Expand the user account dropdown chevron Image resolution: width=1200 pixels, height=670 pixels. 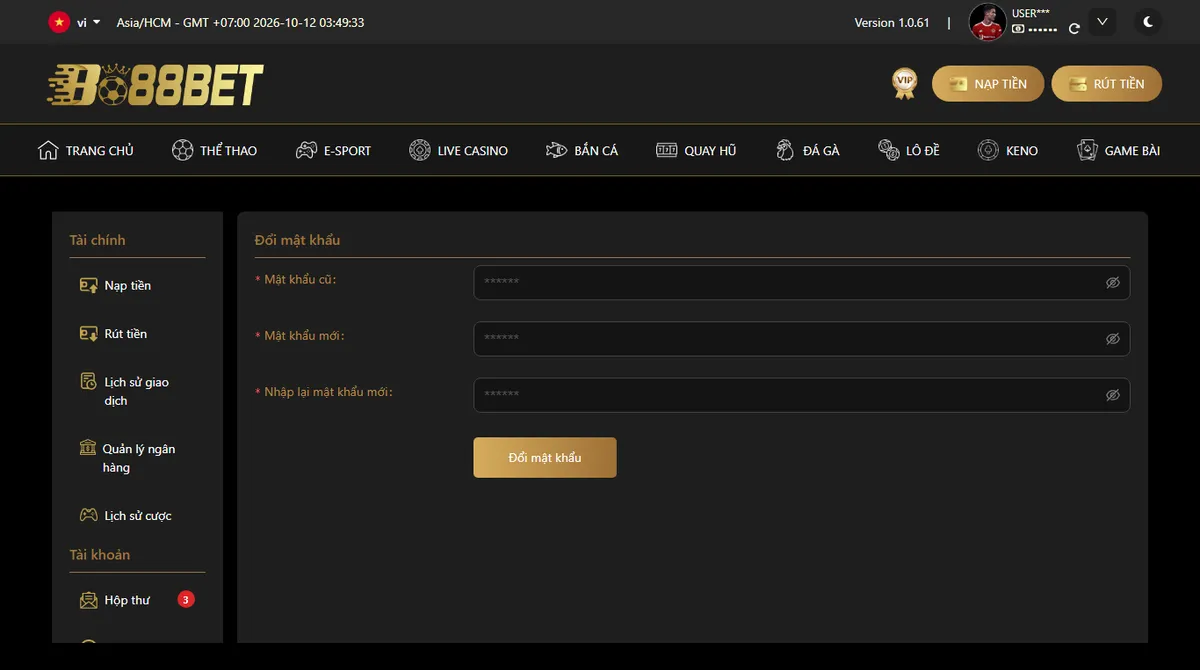tap(1102, 22)
